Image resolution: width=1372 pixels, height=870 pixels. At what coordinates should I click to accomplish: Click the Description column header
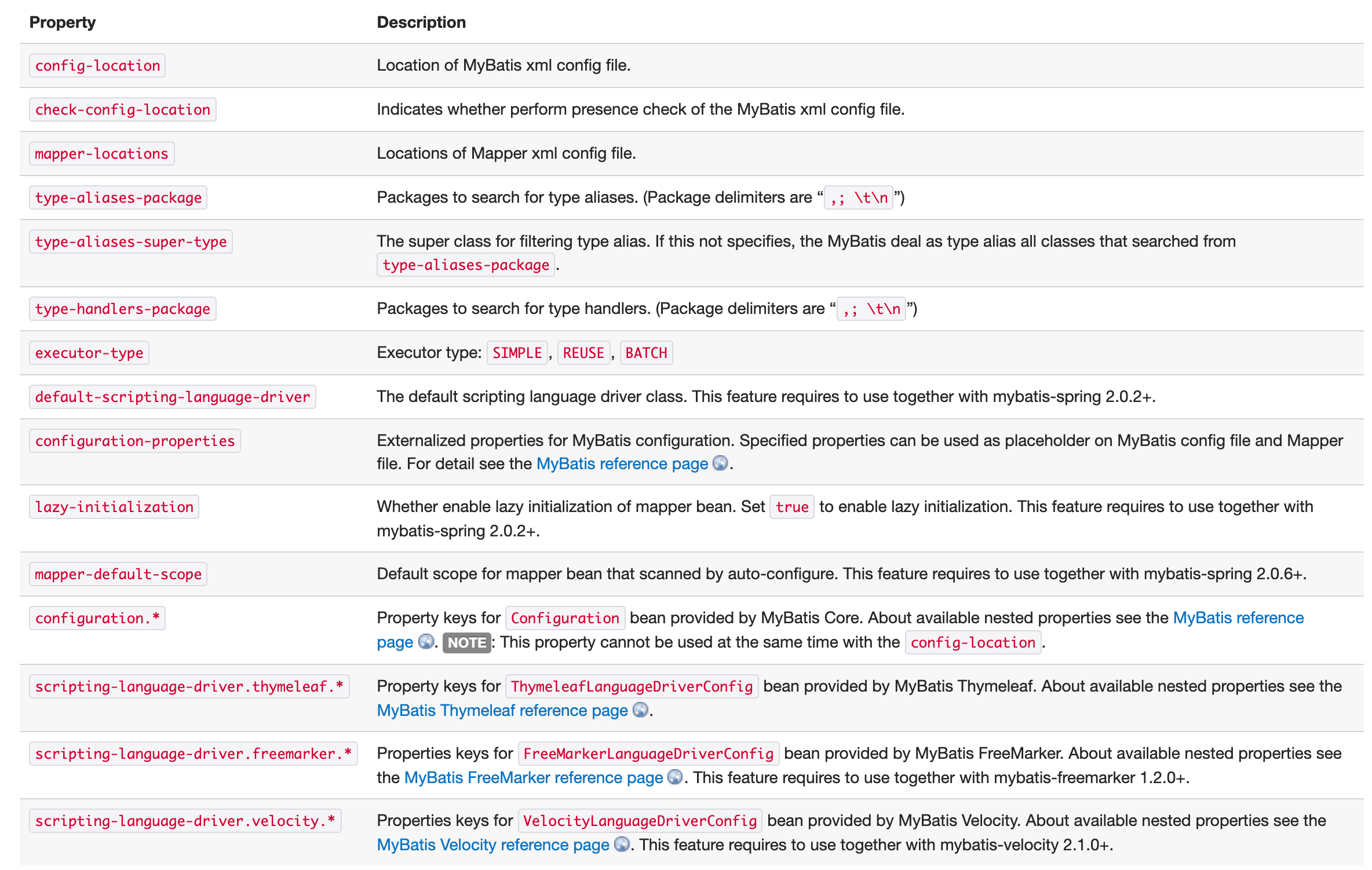tap(421, 22)
